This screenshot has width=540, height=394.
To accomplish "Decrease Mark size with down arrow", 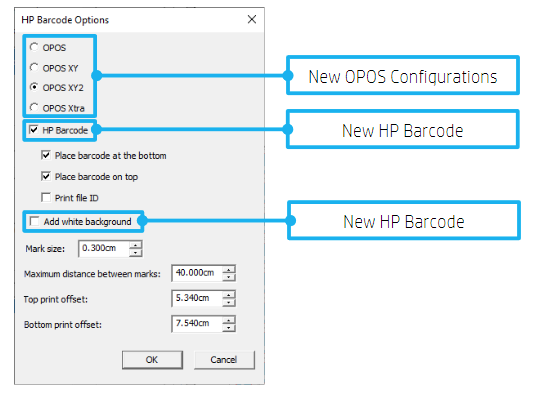I will (x=136, y=253).
